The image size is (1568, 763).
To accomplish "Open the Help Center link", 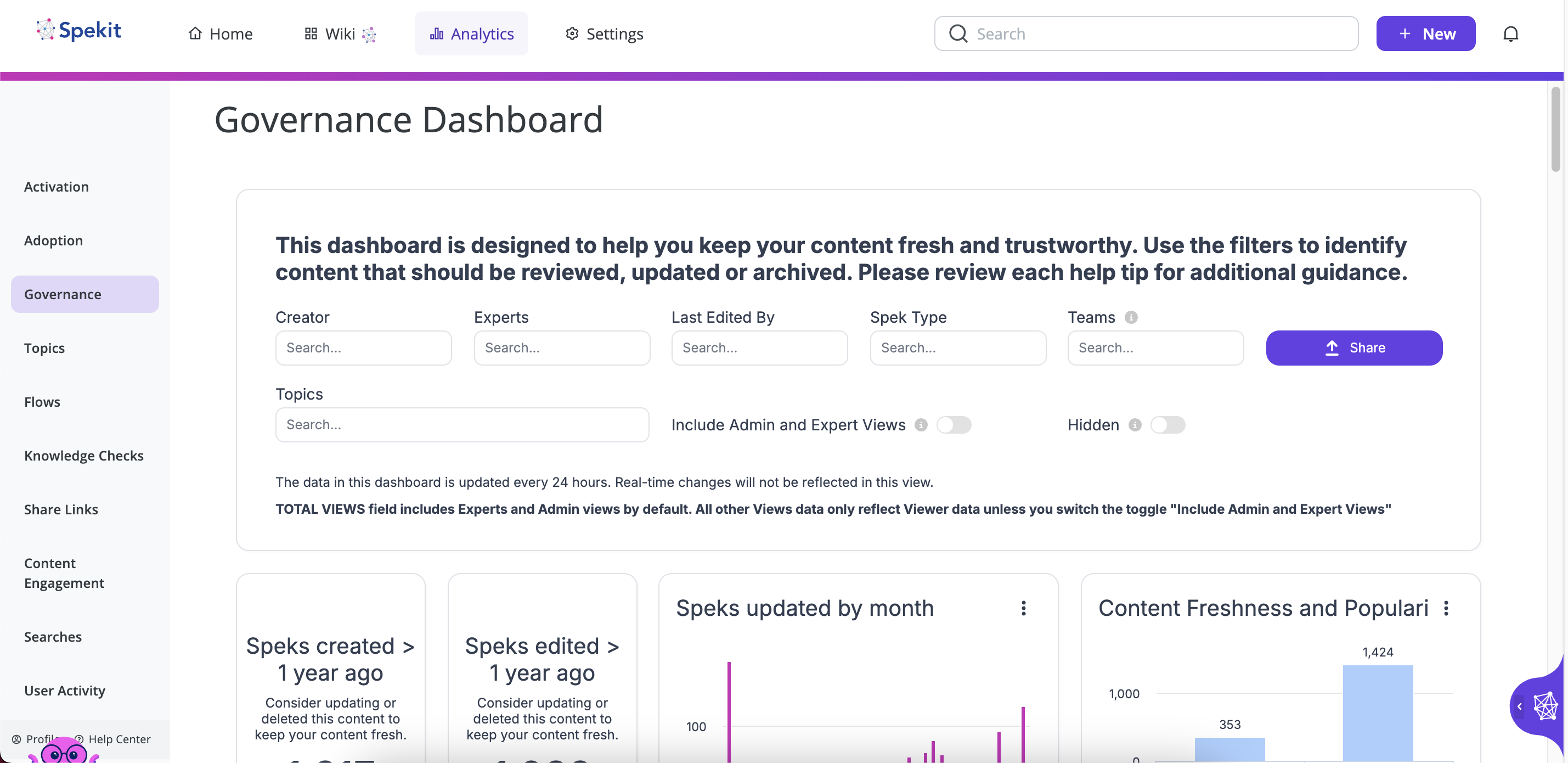I will (112, 739).
